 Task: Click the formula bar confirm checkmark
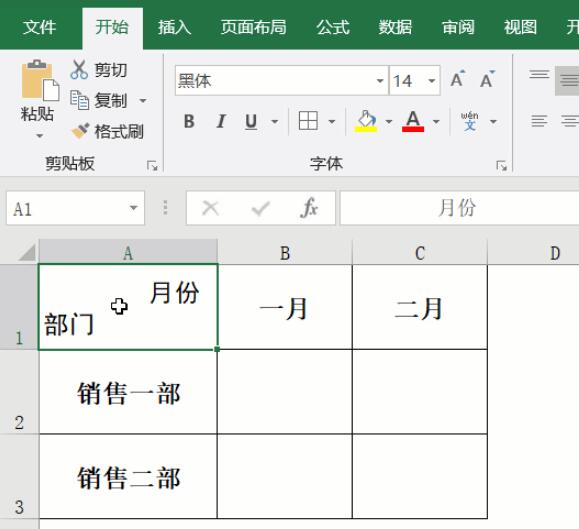[x=260, y=208]
